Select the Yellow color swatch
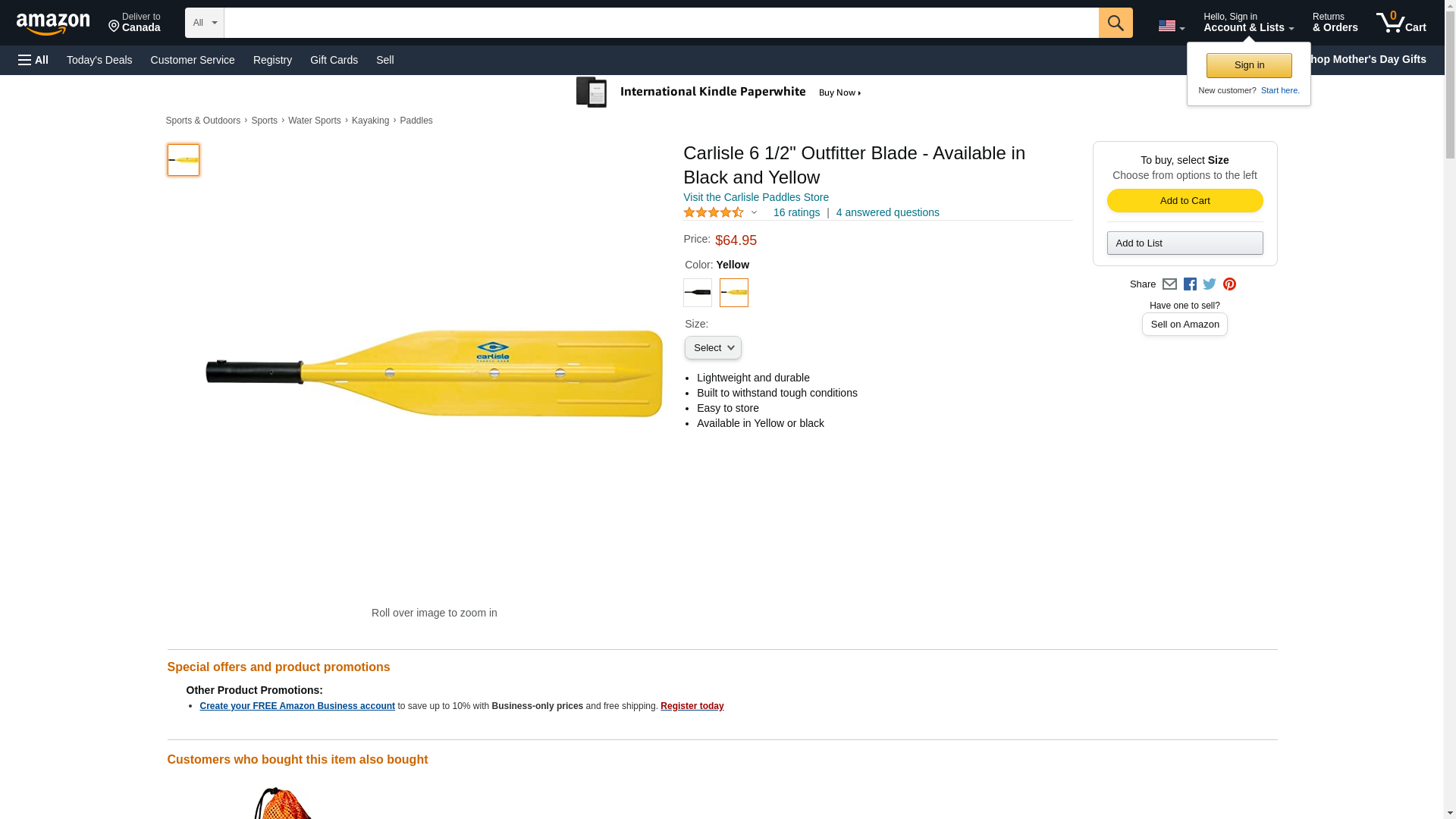Image resolution: width=1456 pixels, height=819 pixels. pos(734,293)
